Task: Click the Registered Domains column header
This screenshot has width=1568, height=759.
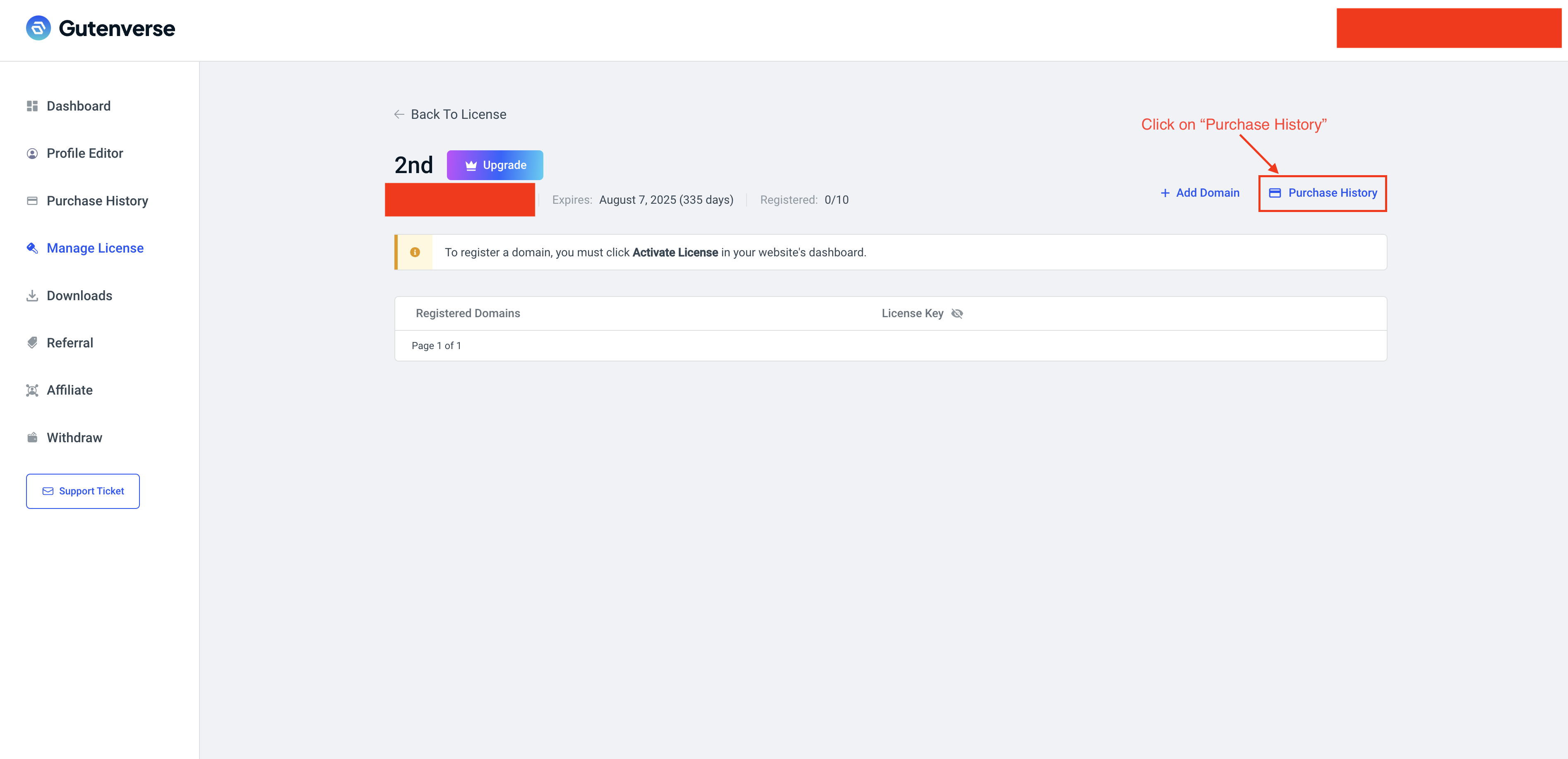Action: tap(468, 313)
